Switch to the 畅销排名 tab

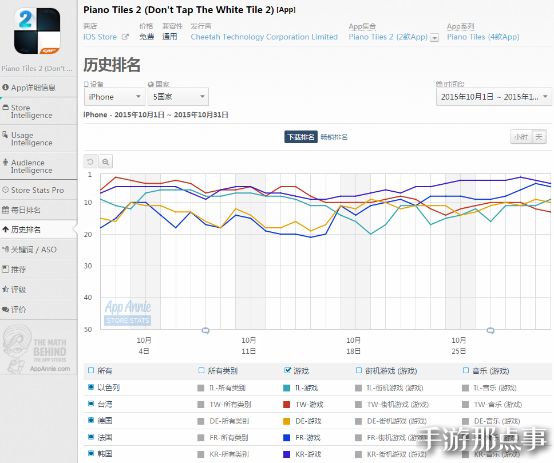(x=334, y=137)
